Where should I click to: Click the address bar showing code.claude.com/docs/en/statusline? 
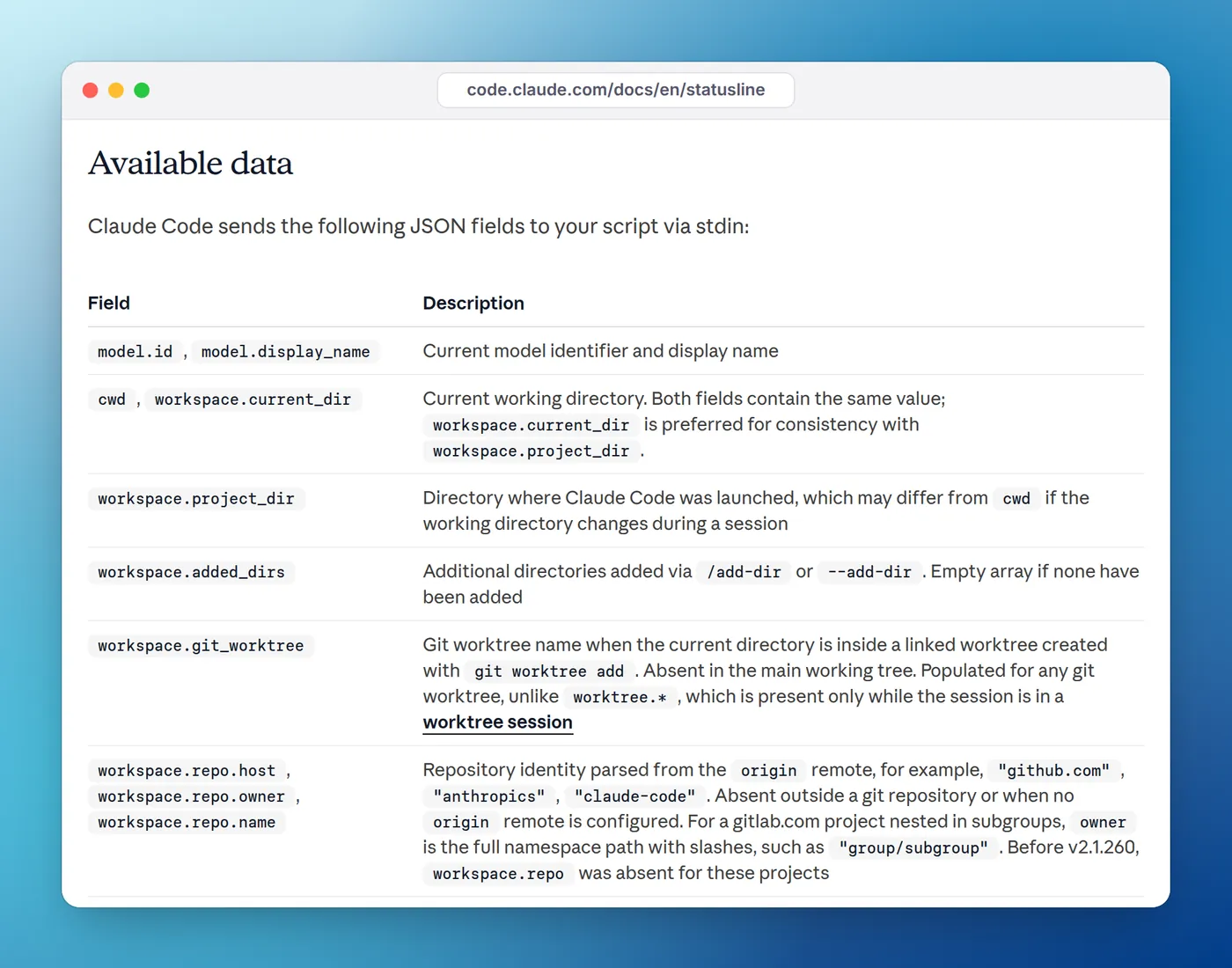616,90
